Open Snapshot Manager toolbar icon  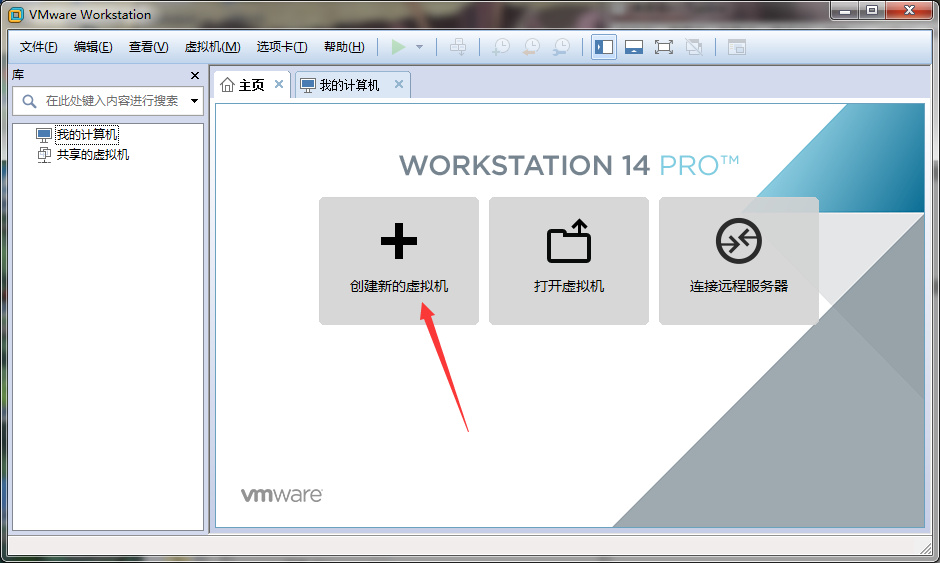(562, 47)
